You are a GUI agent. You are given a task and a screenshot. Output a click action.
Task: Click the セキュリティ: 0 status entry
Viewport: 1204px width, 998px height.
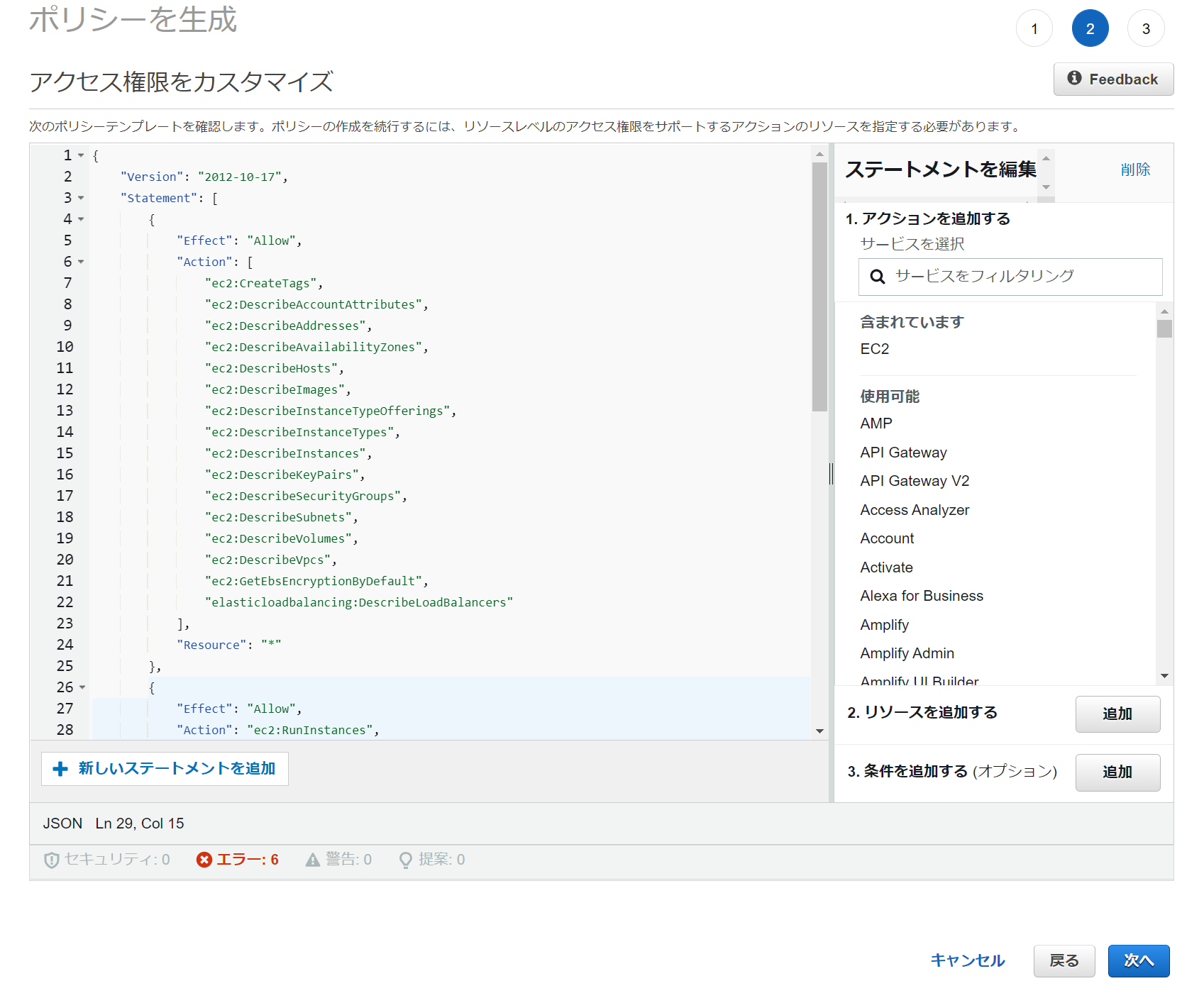tap(107, 860)
